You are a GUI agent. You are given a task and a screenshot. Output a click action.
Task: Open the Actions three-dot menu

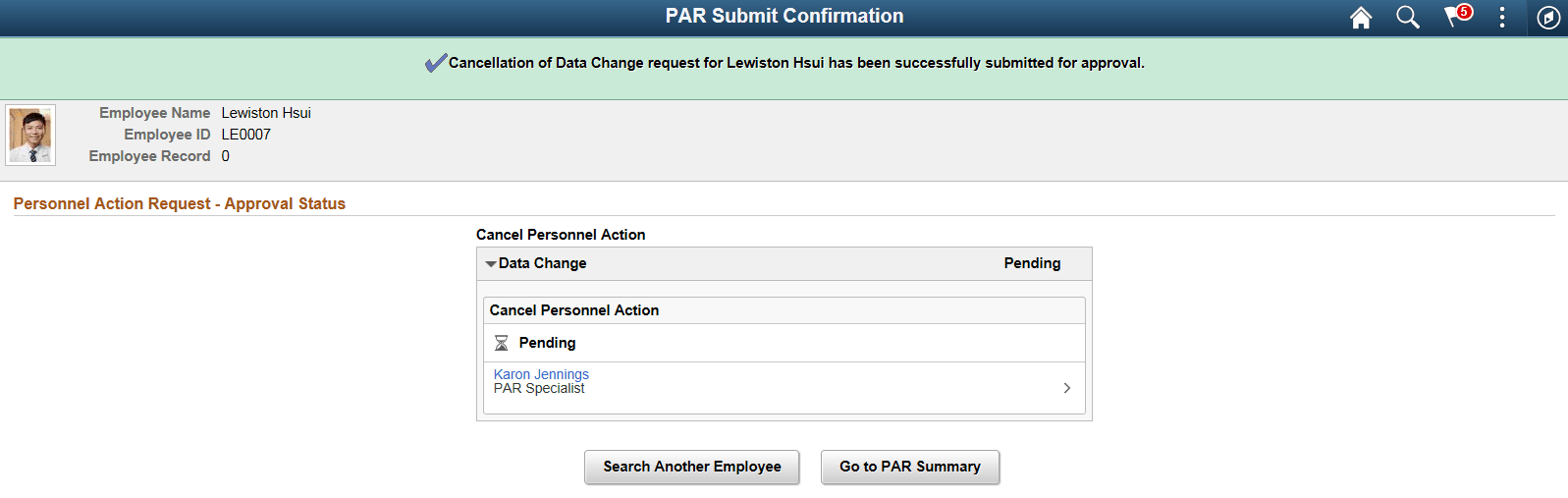pyautogui.click(x=1501, y=18)
